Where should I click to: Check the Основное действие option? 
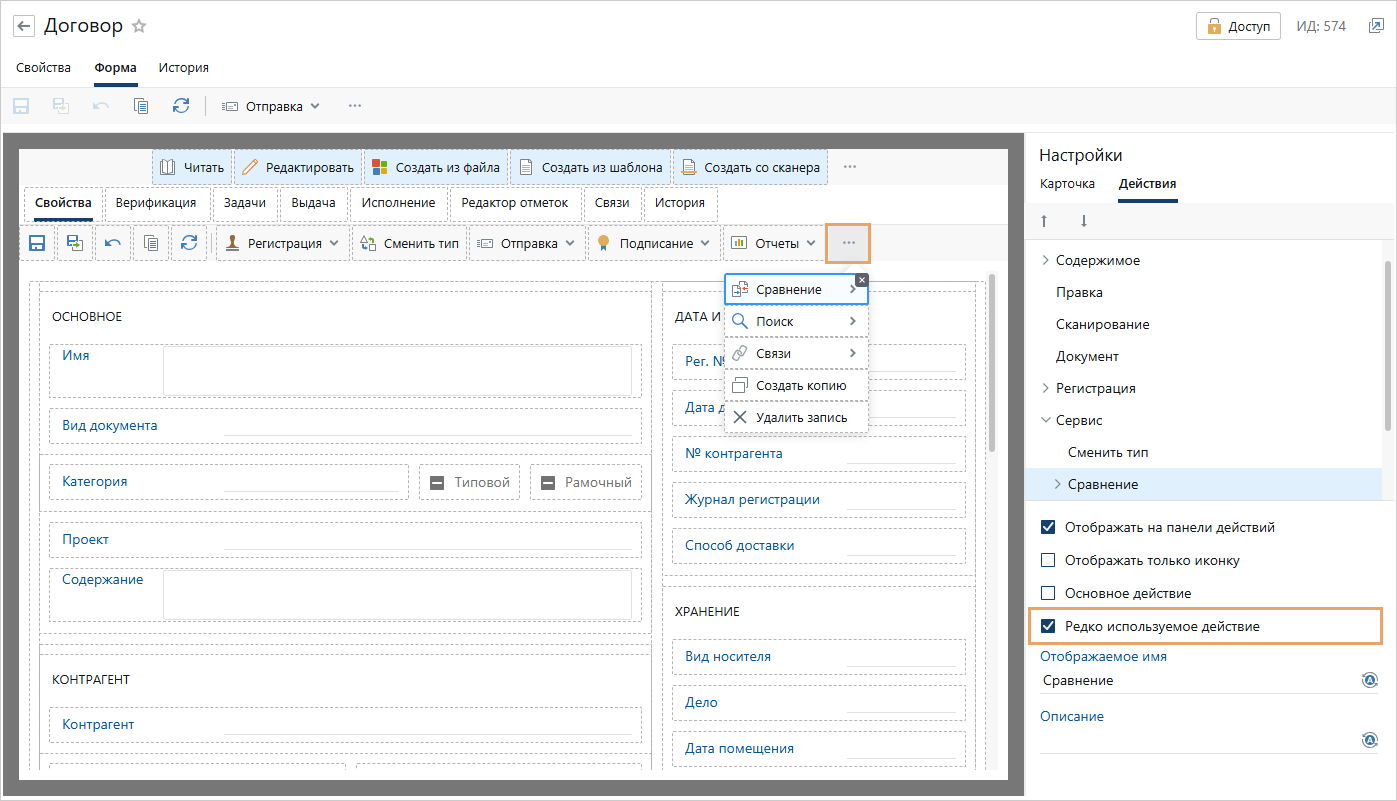[1048, 593]
